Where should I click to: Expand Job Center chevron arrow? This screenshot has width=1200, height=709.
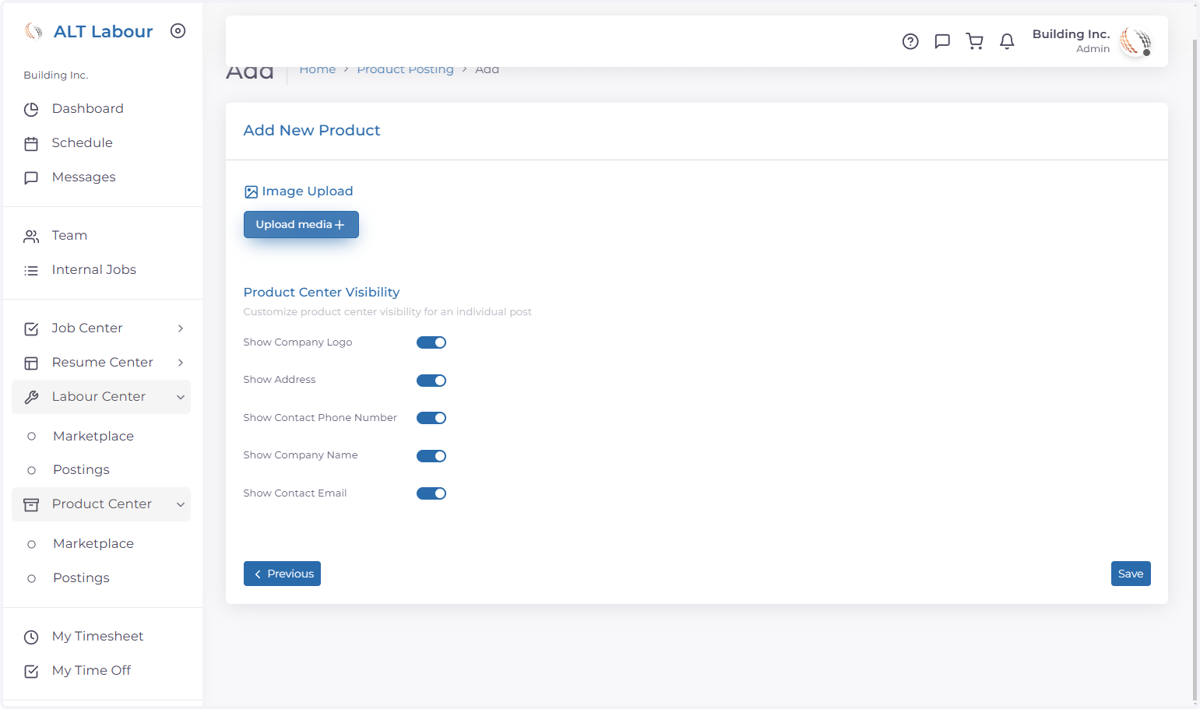point(180,328)
